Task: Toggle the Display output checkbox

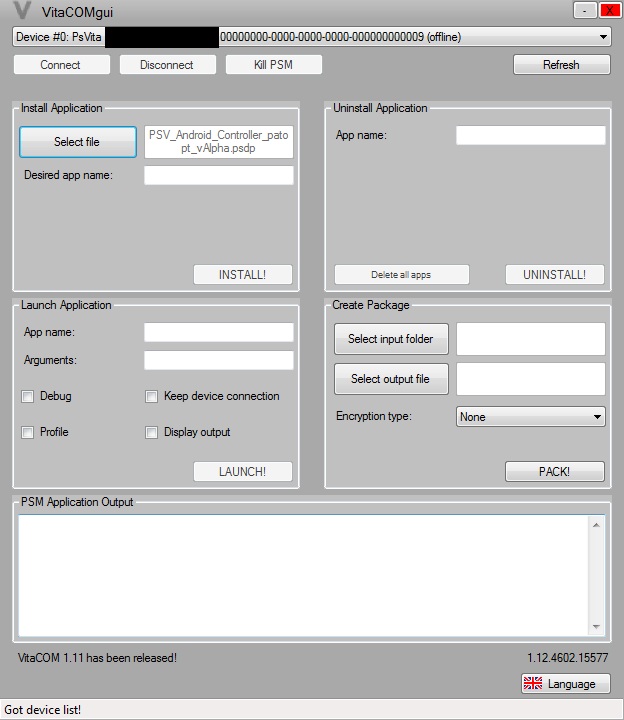Action: (152, 432)
